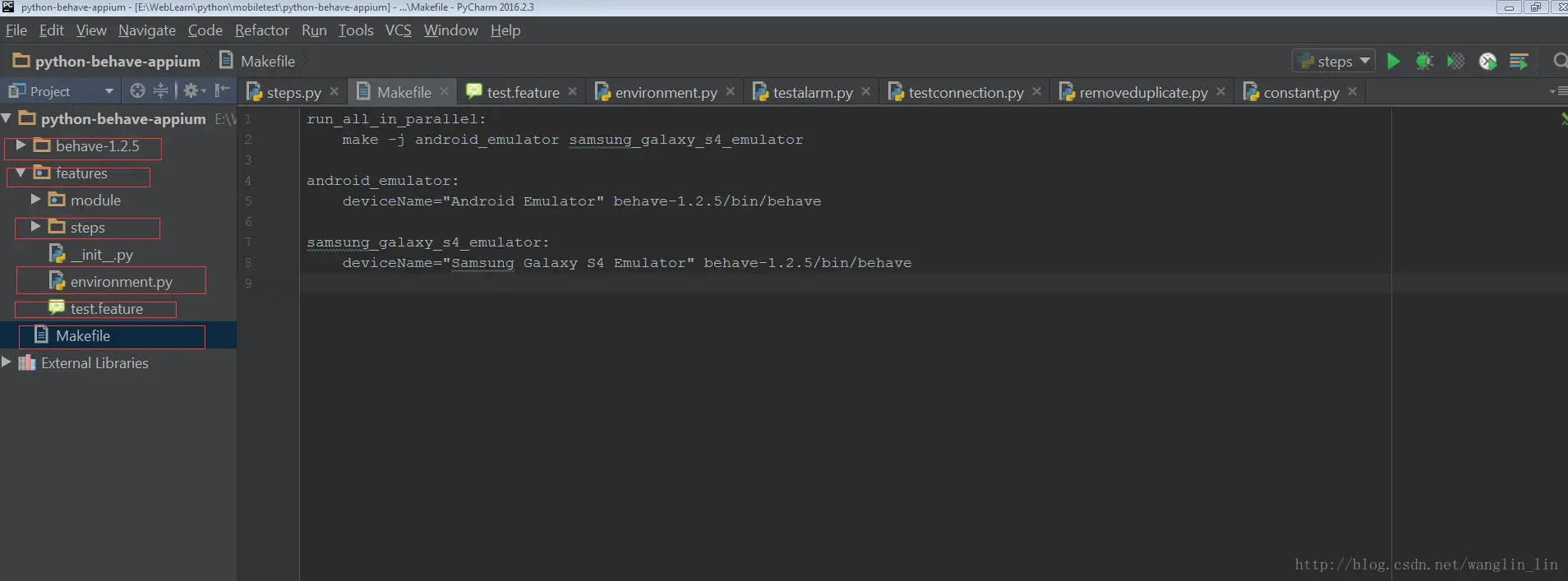The image size is (1568, 581).
Task: Open the File menu
Action: (16, 30)
